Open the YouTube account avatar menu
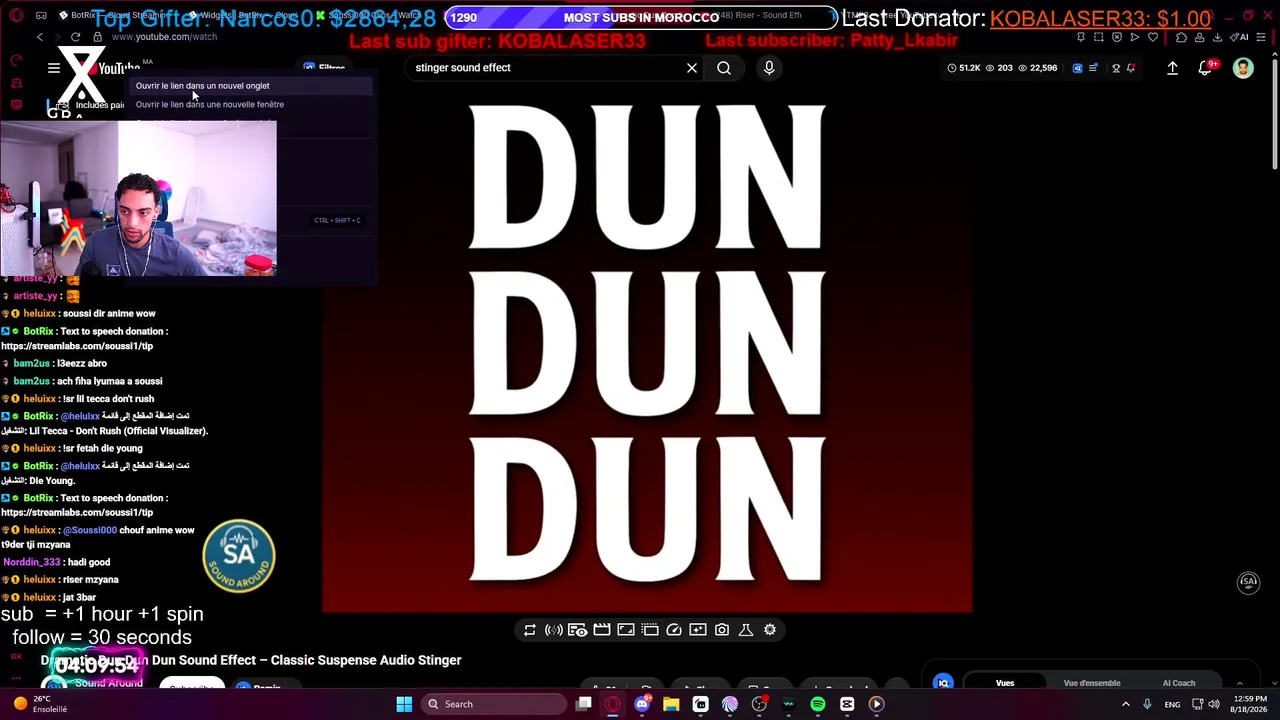Viewport: 1280px width, 720px height. [x=1243, y=68]
